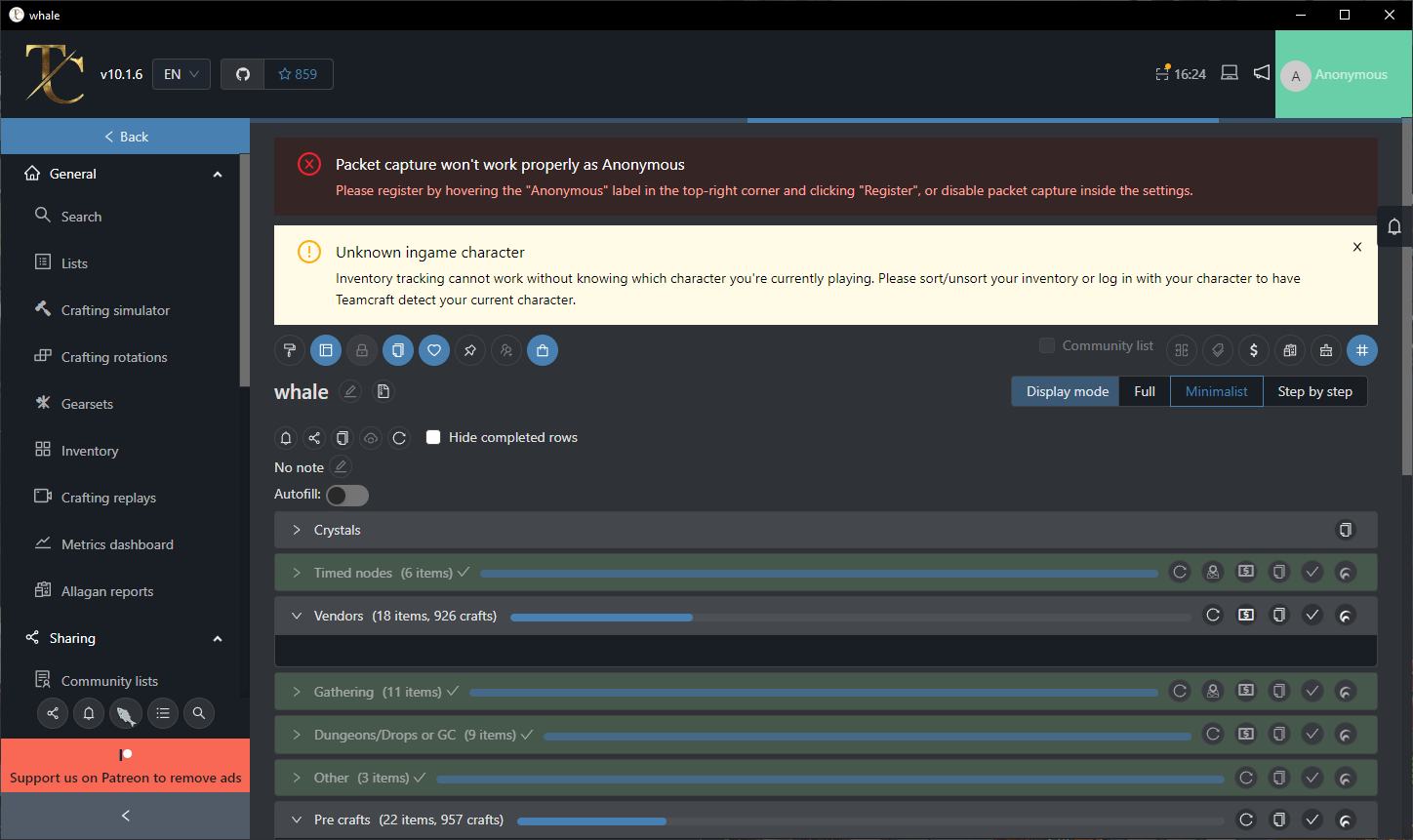Edit the list name with the pencil icon
The height and width of the screenshot is (840, 1413).
350,391
